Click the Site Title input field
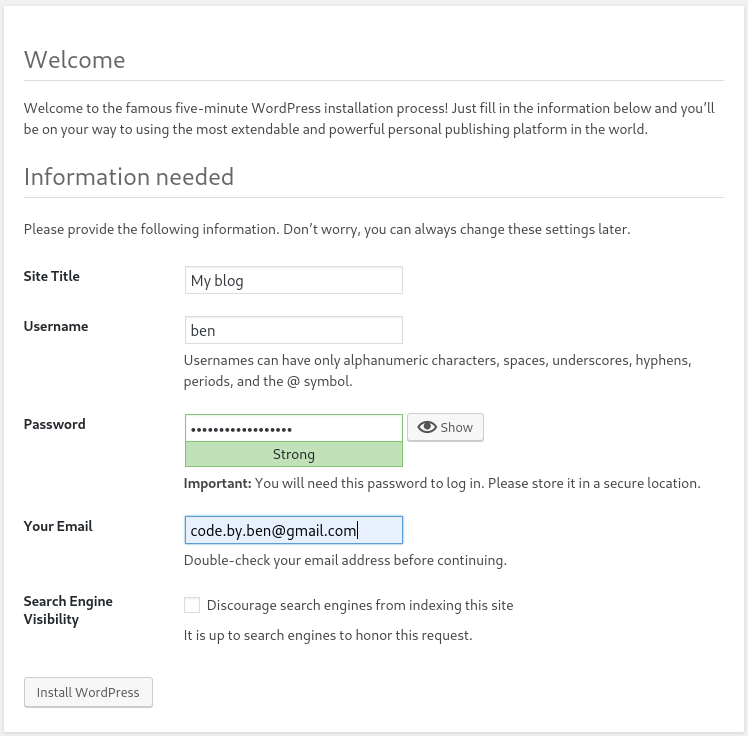This screenshot has height=736, width=748. (293, 280)
